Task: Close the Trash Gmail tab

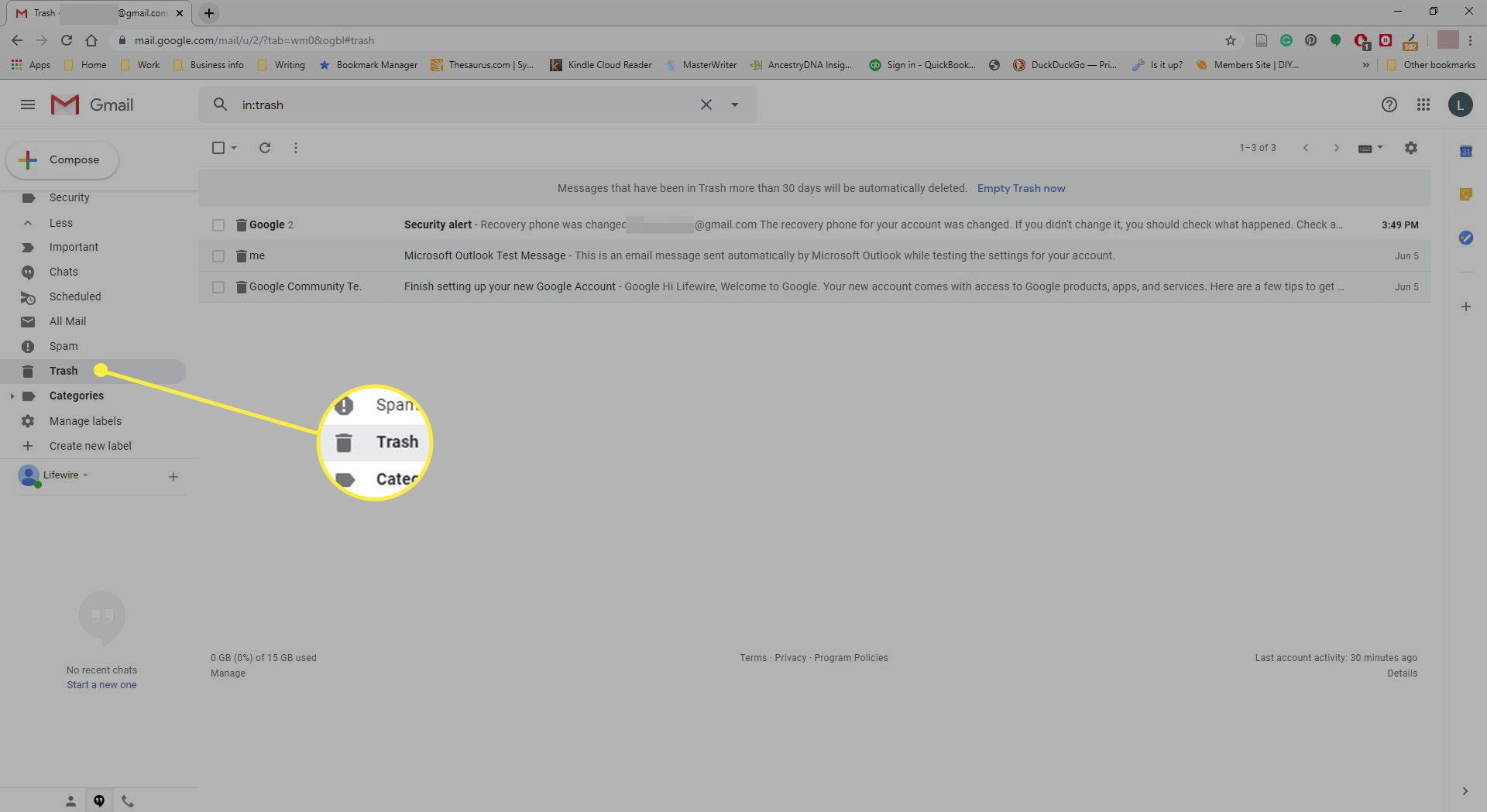Action: (x=179, y=13)
